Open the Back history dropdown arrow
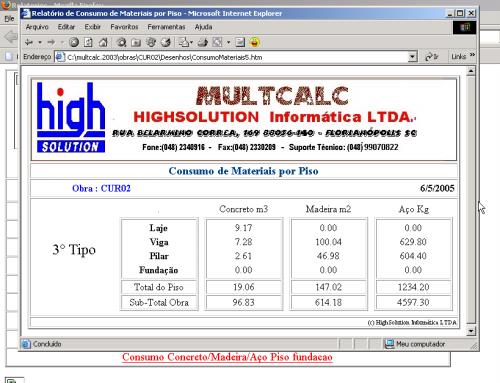 pyautogui.click(x=40, y=42)
